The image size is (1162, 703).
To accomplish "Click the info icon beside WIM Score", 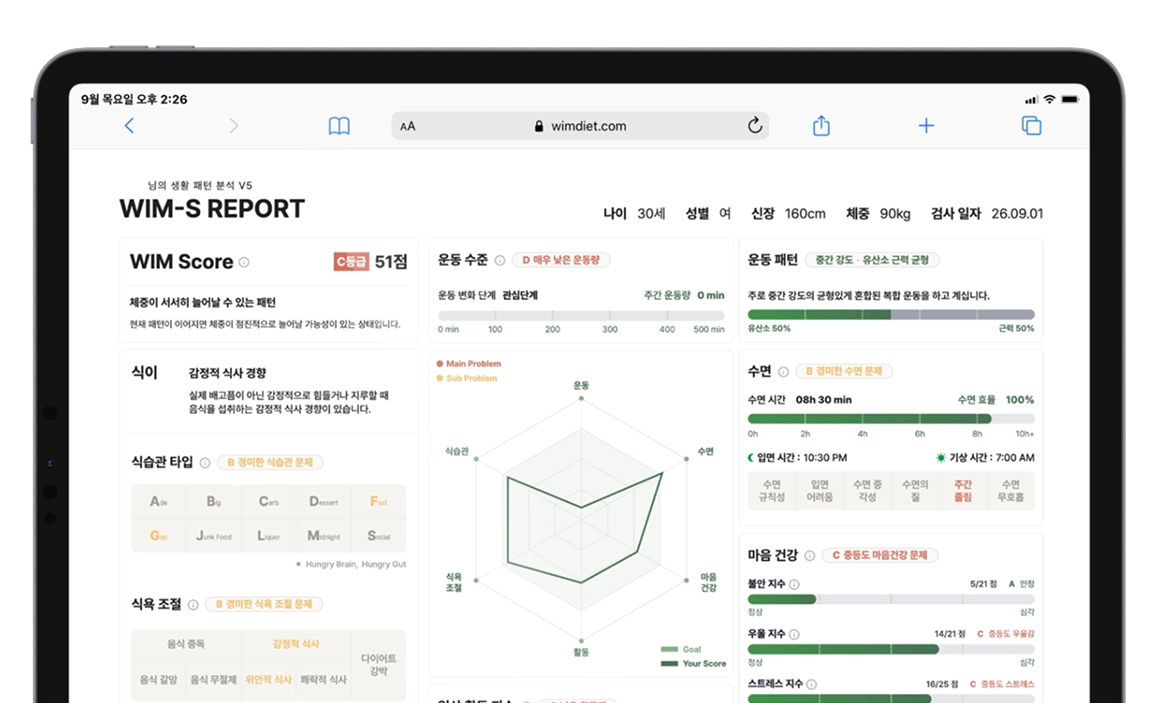I will [x=244, y=262].
